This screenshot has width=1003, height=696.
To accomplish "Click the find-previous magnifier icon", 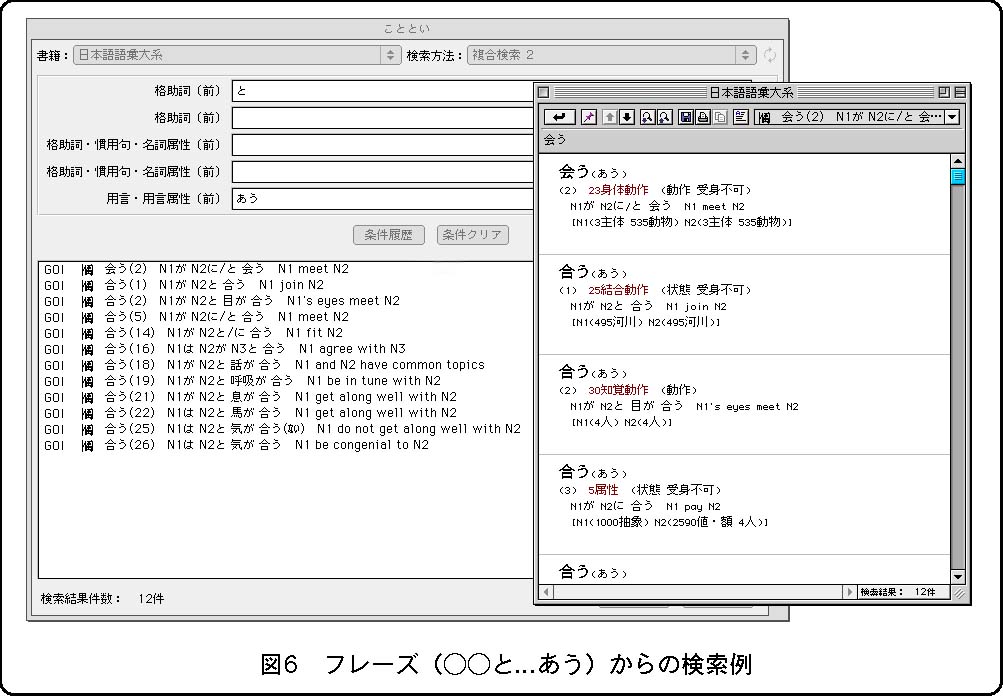I will tap(665, 117).
